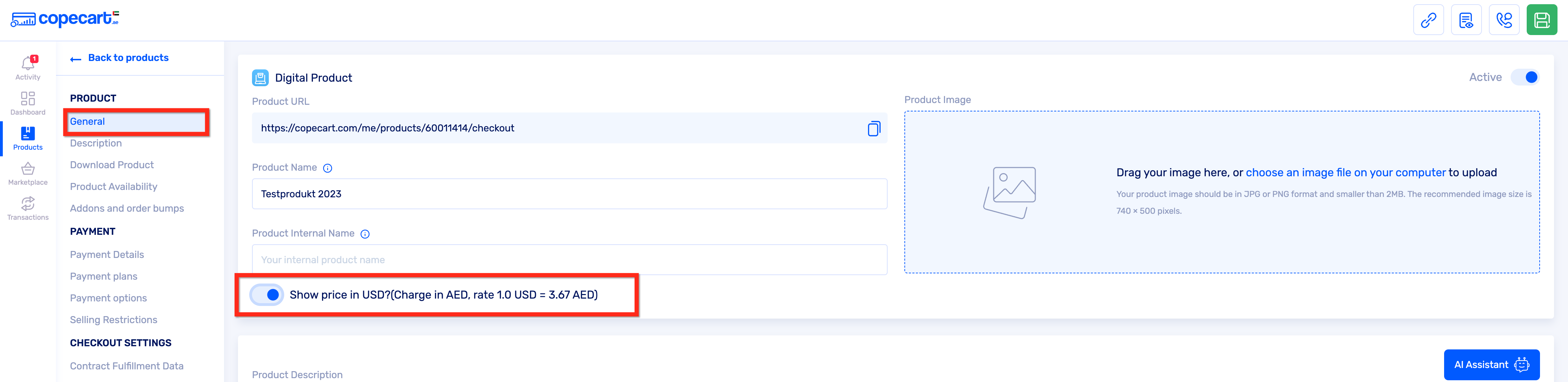Click Product Internal Name info icon

click(x=365, y=234)
